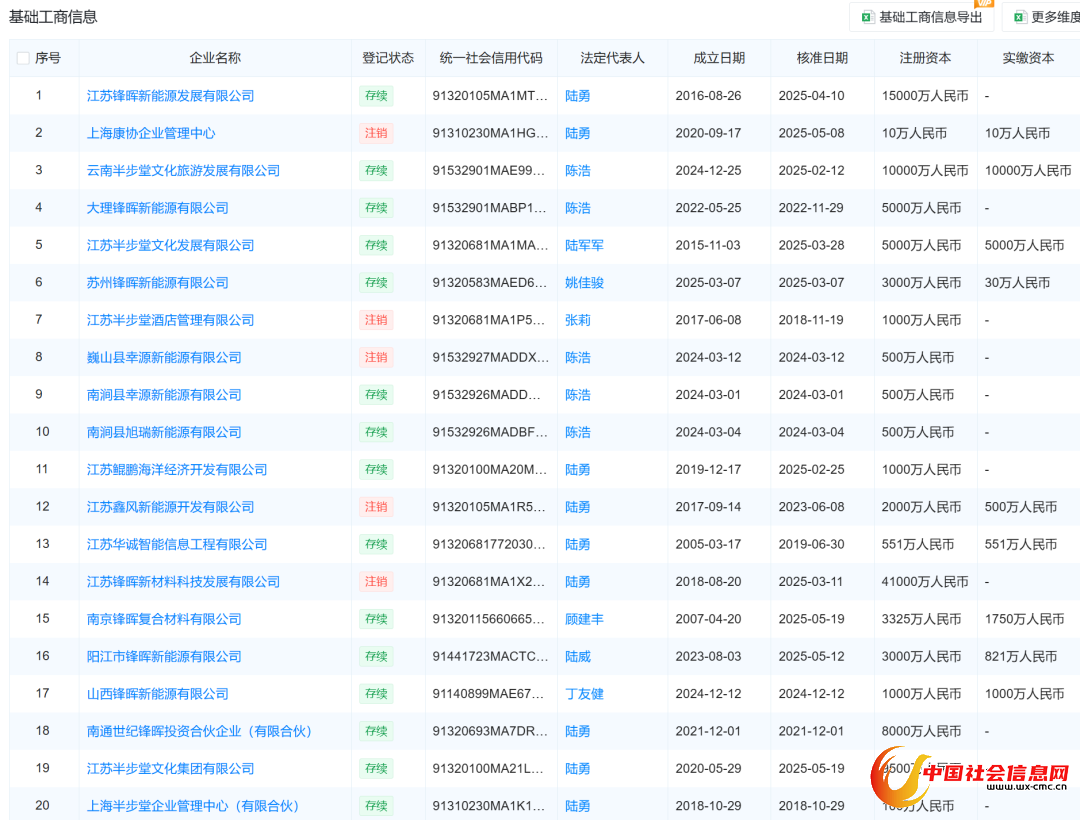Open 云南半步堂文化旅游发展有限公司 link
The height and width of the screenshot is (820, 1080).
[183, 171]
